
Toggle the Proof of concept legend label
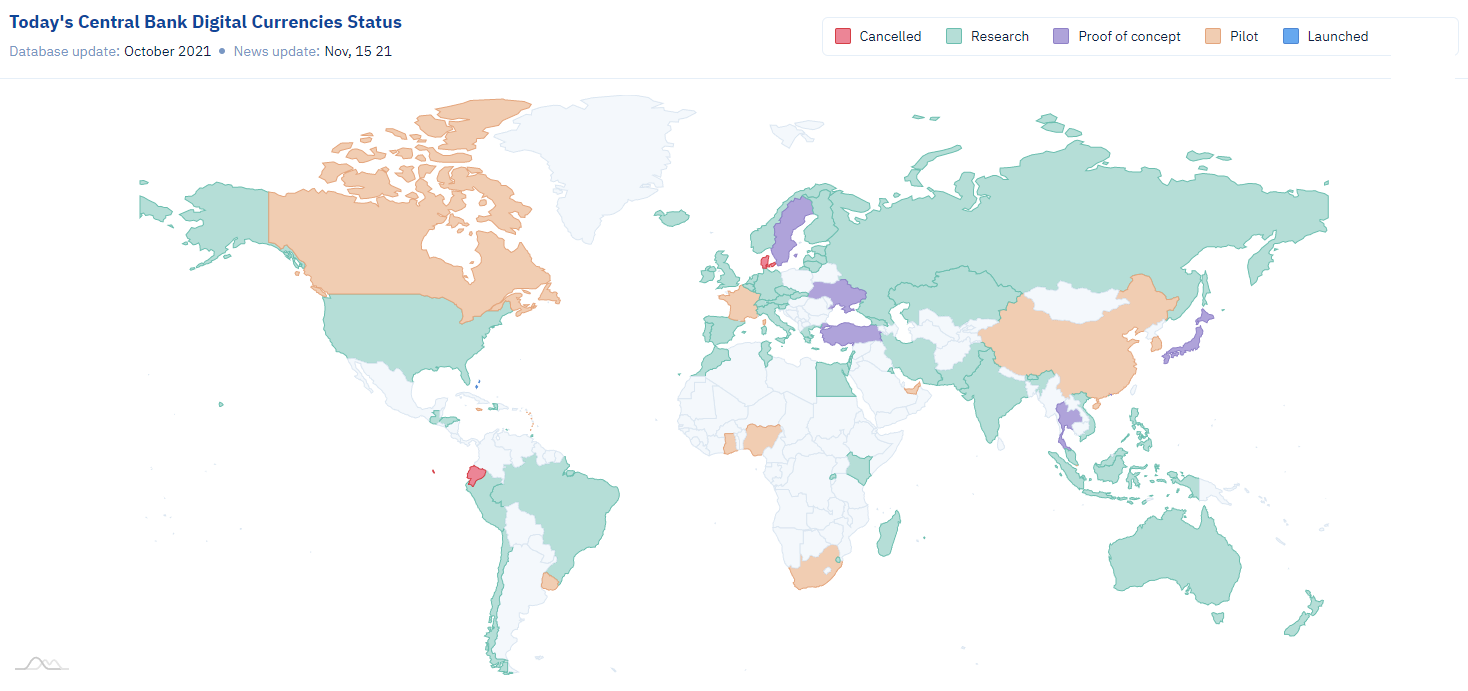(x=1129, y=36)
